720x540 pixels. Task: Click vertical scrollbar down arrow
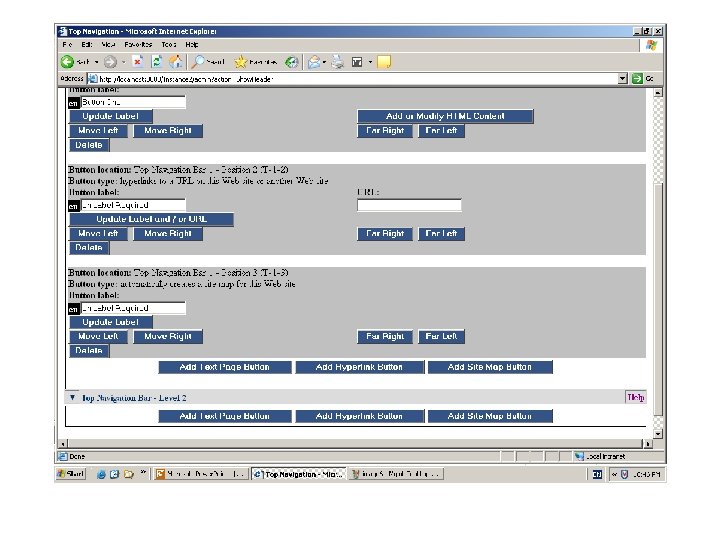click(x=658, y=433)
